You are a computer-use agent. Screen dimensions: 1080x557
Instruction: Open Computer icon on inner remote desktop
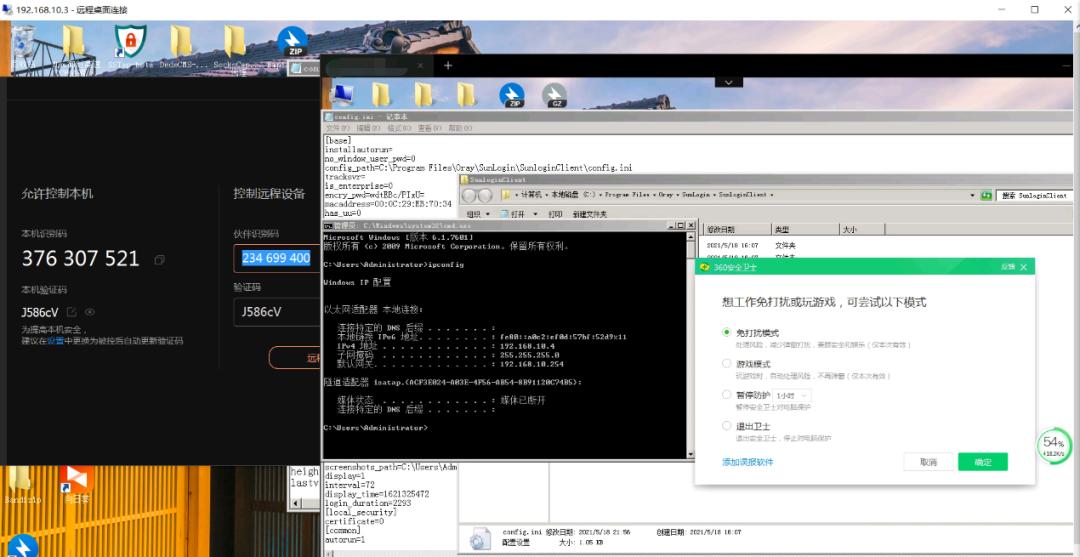tap(342, 94)
